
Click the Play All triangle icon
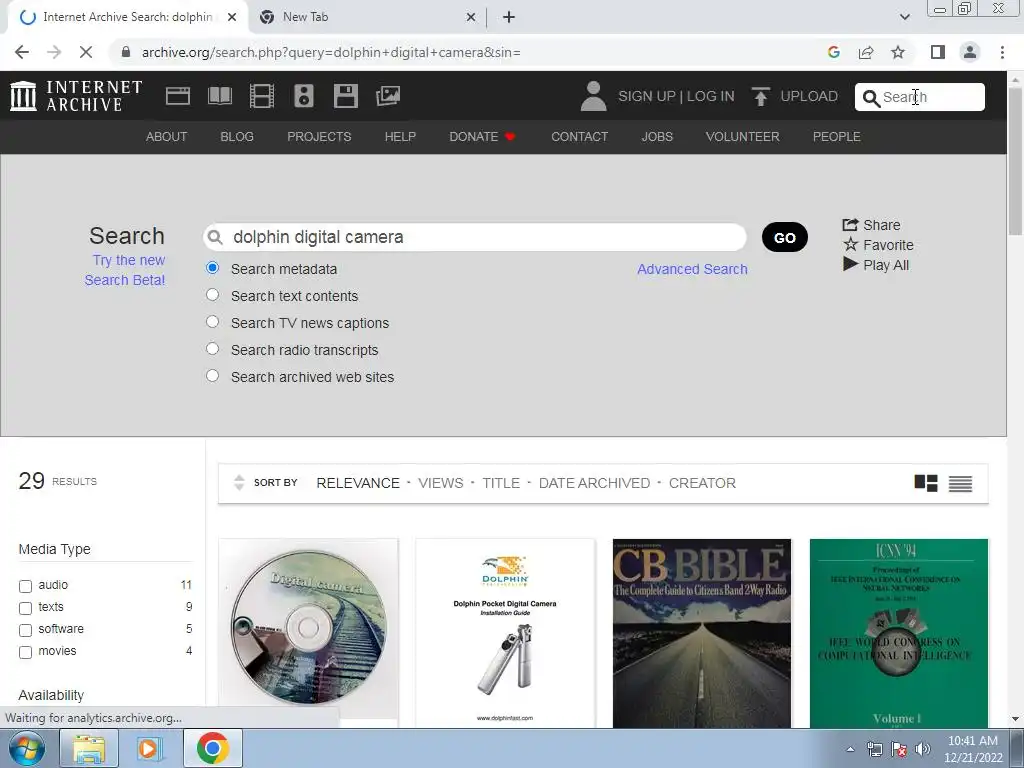pyautogui.click(x=850, y=264)
